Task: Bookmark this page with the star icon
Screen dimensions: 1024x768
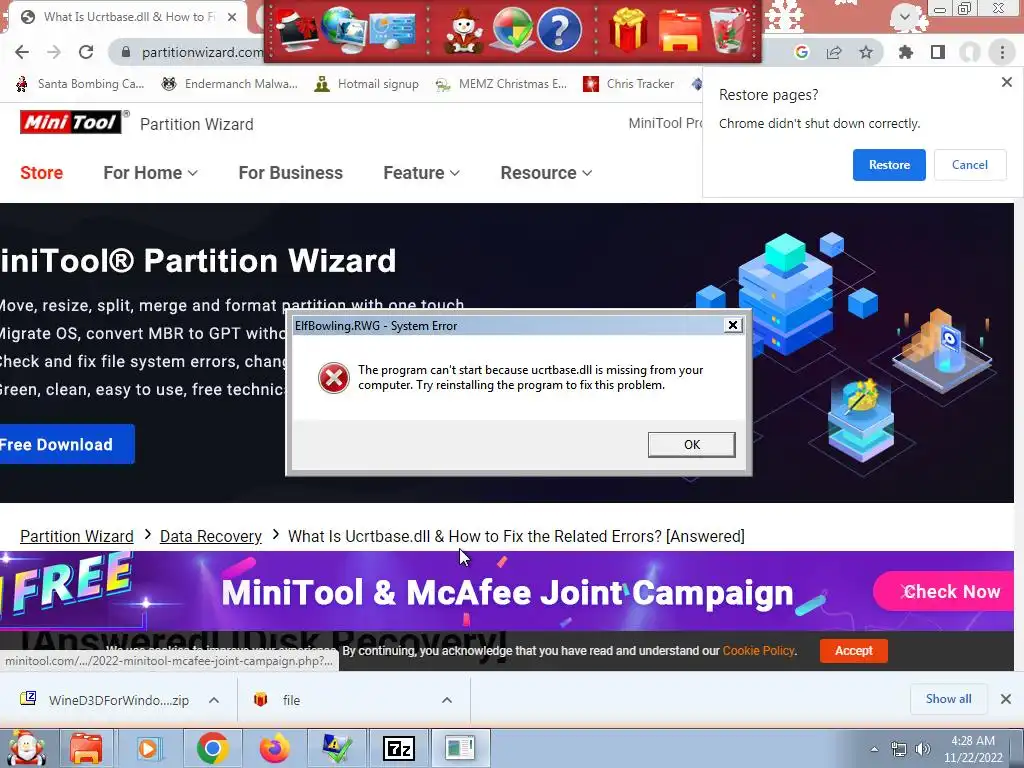Action: pyautogui.click(x=866, y=52)
